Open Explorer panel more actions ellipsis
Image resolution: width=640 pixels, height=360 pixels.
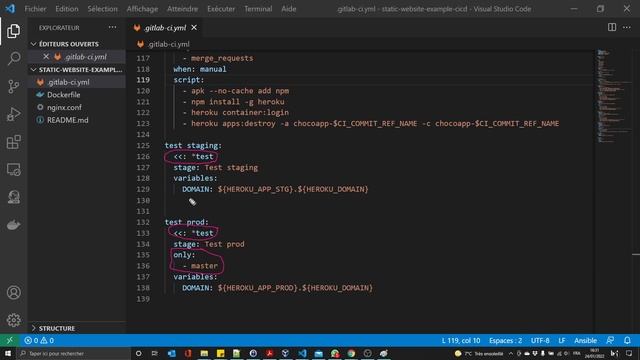click(112, 27)
